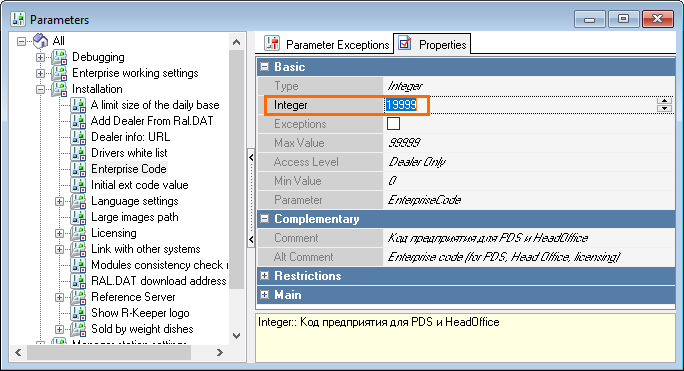Click the Sold by weight dishes folder icon
This screenshot has height=371, width=684.
79,329
